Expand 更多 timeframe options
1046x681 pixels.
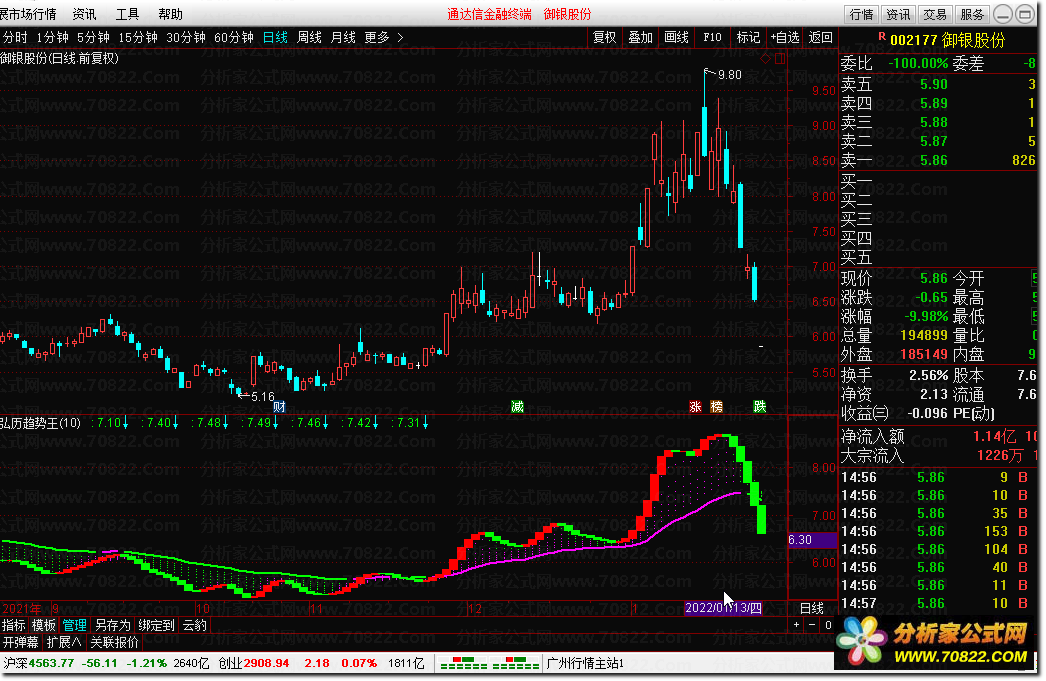(x=384, y=37)
